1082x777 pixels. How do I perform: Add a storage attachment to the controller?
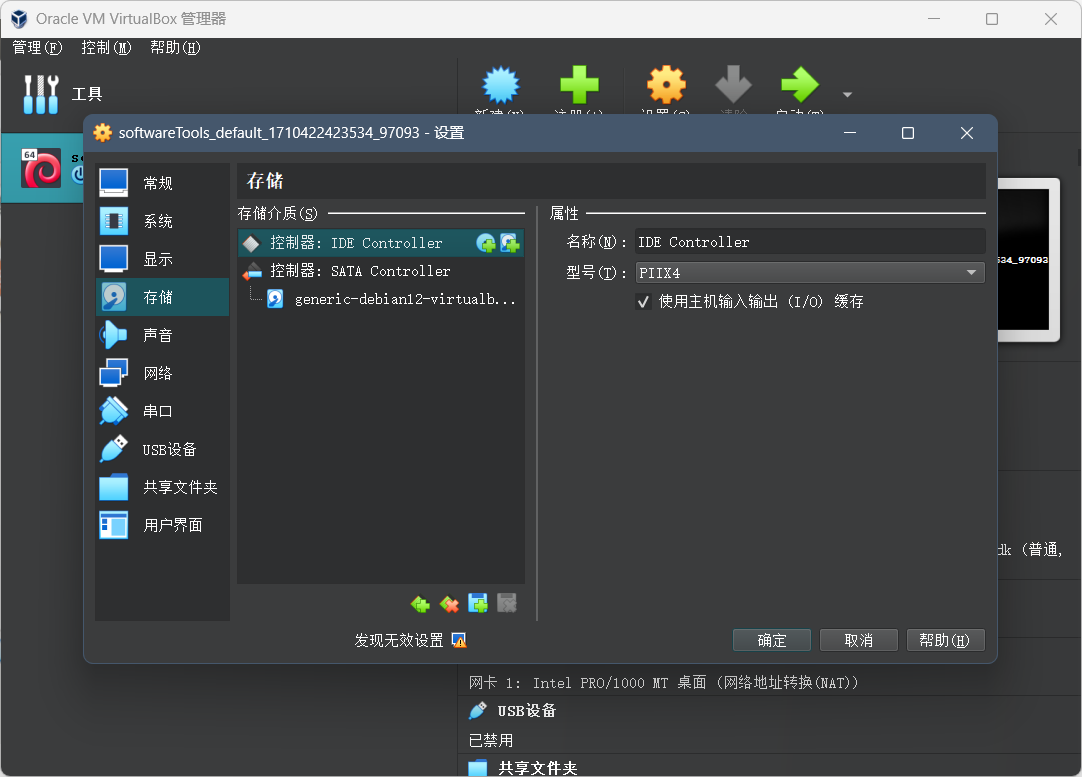point(477,603)
